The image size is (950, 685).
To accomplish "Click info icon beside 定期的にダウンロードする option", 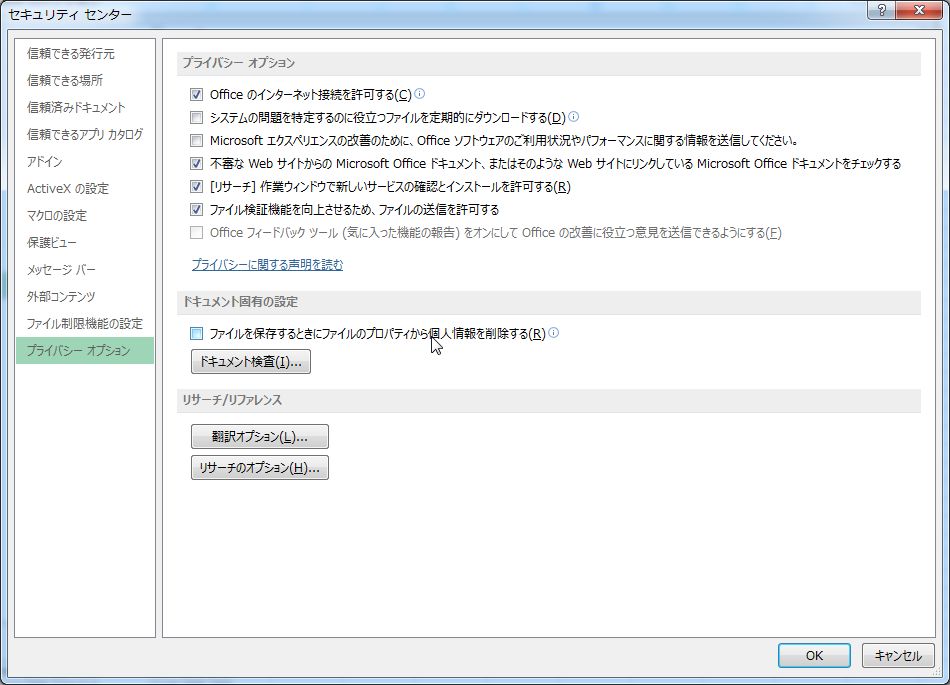I will tap(573, 116).
